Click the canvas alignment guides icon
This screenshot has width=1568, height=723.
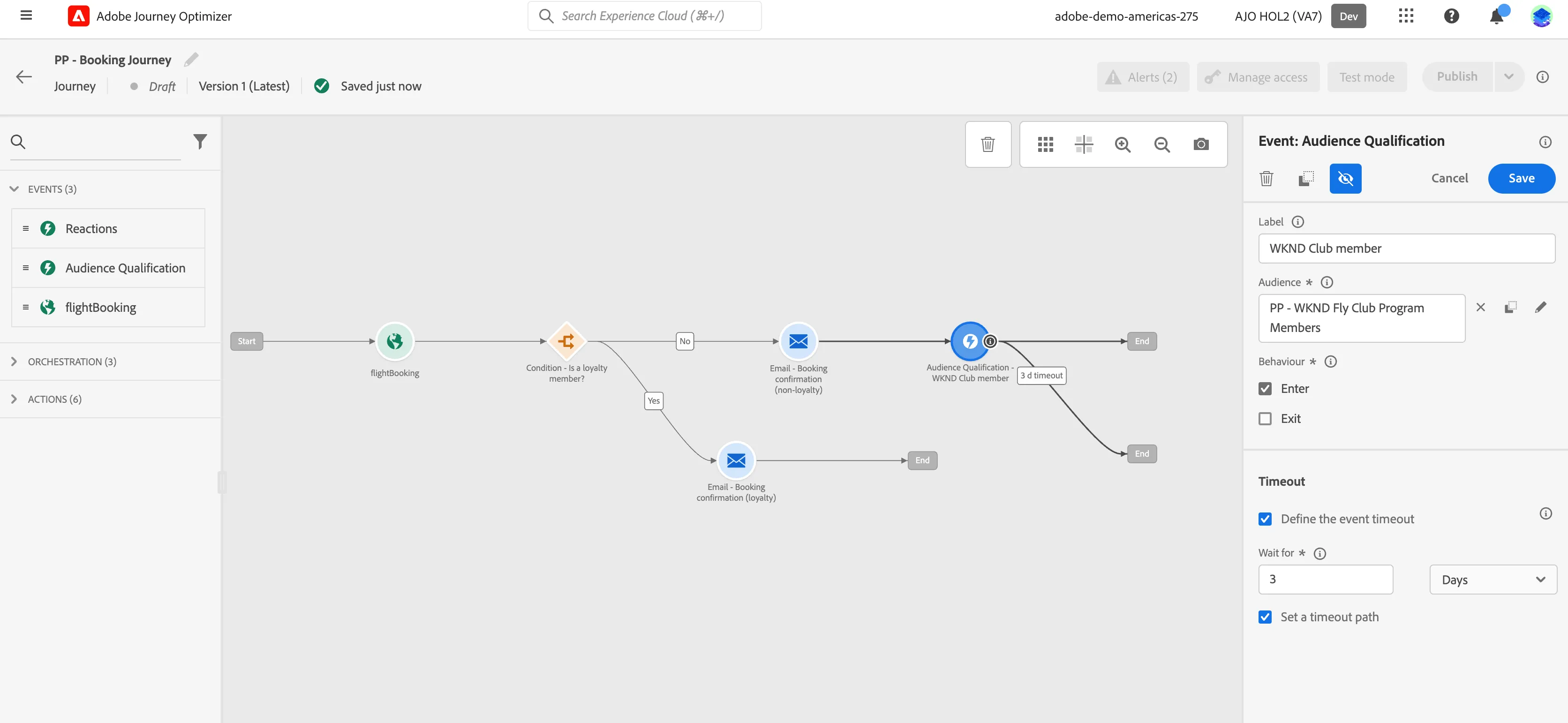click(1084, 144)
